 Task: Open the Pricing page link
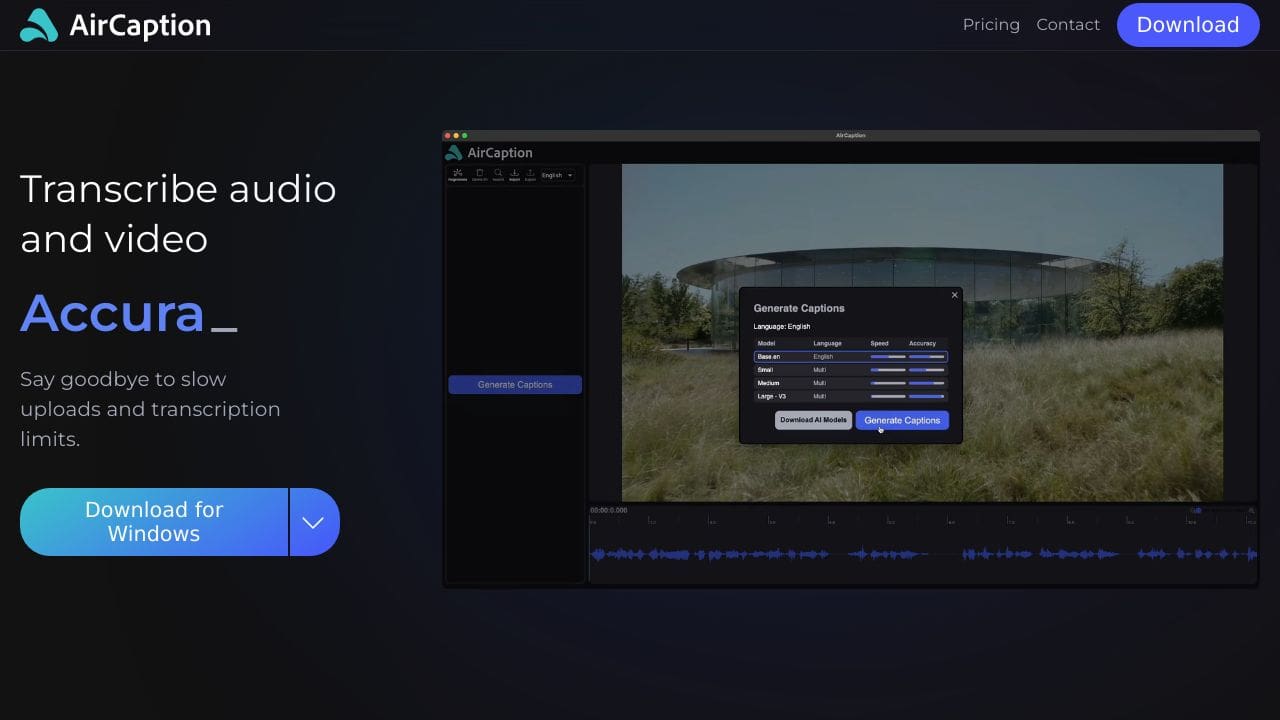(991, 25)
